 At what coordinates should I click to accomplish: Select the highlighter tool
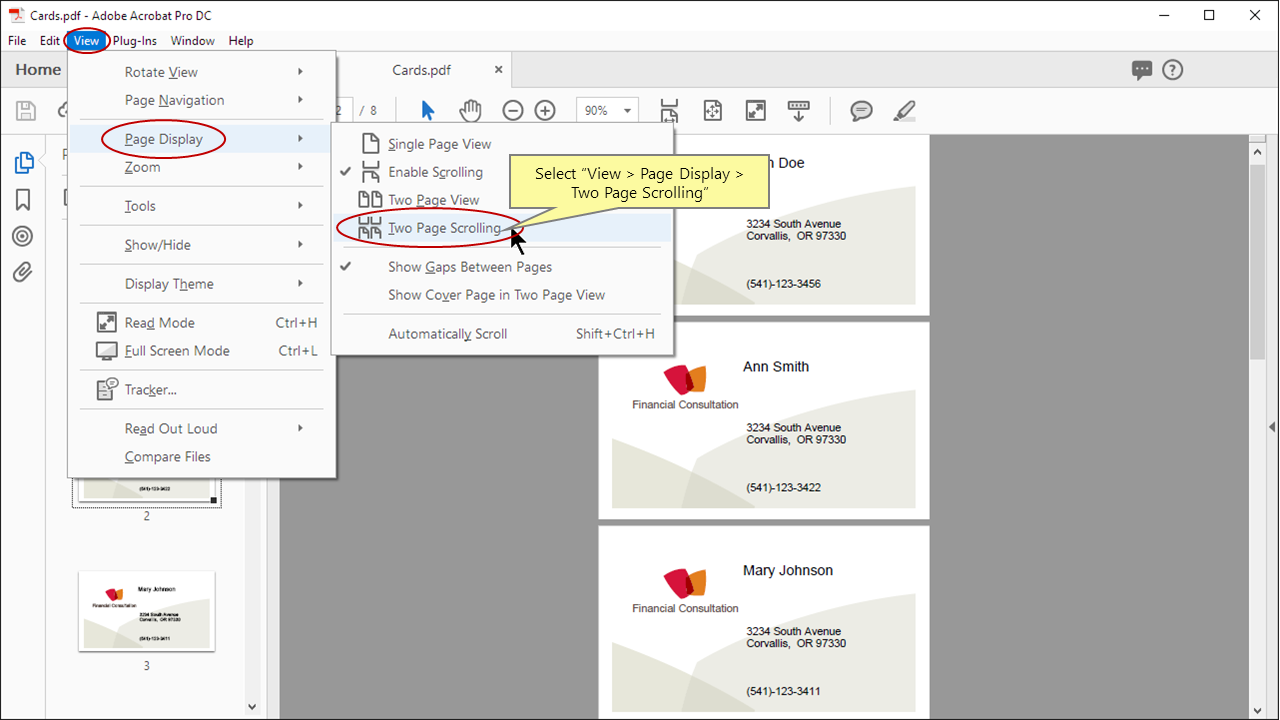tap(903, 110)
